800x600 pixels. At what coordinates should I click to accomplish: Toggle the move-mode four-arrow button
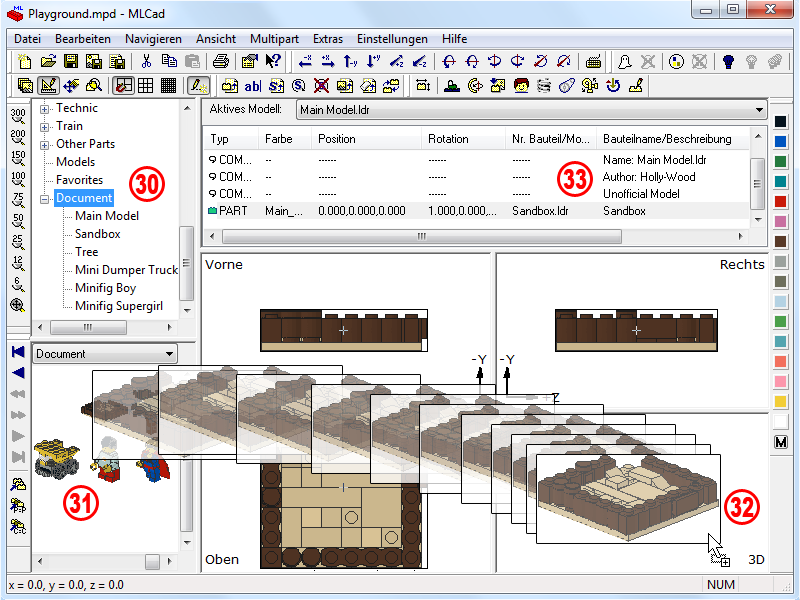(71, 86)
